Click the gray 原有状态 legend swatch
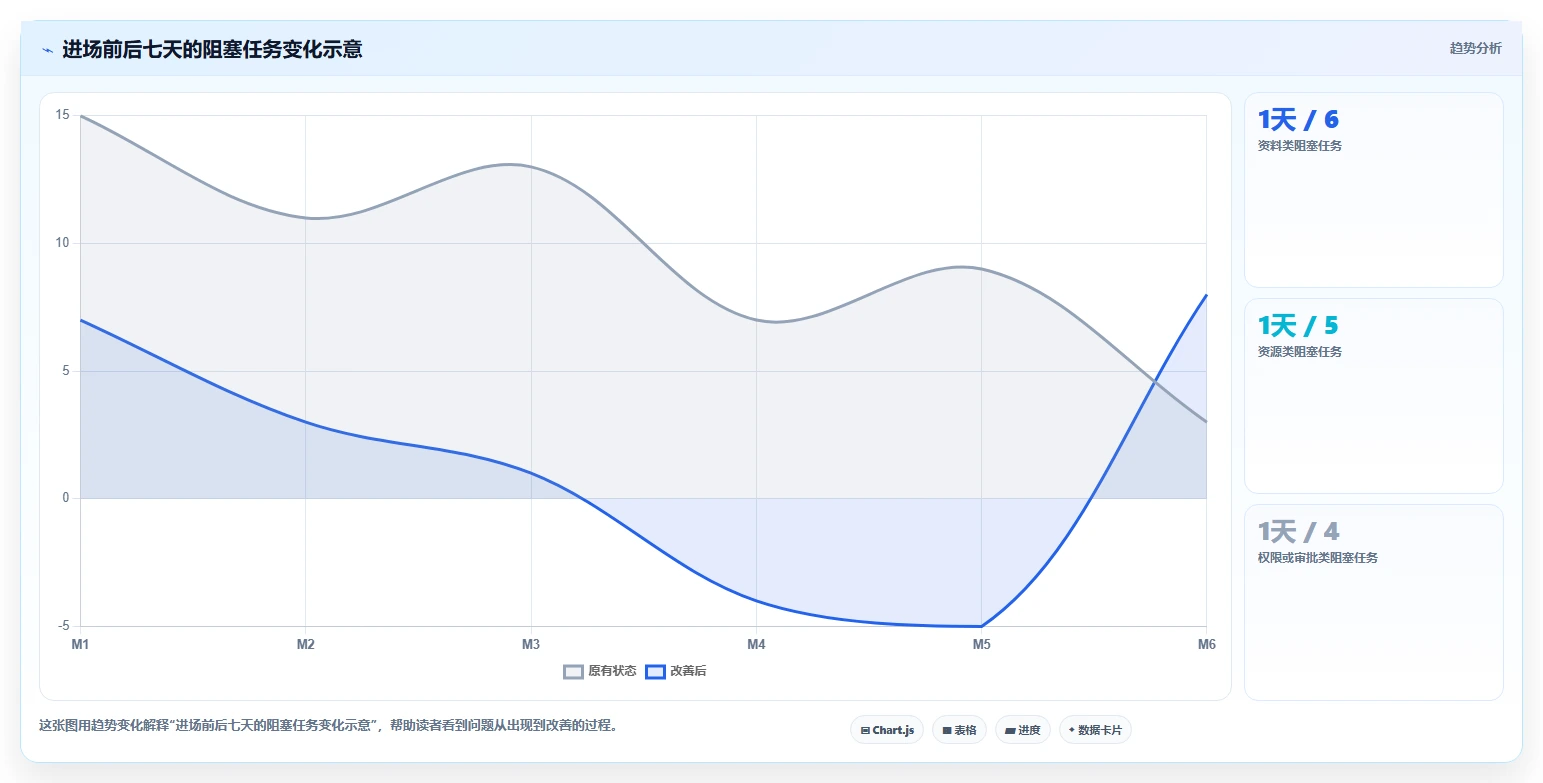Screen dimensions: 1543x783 coord(573,672)
